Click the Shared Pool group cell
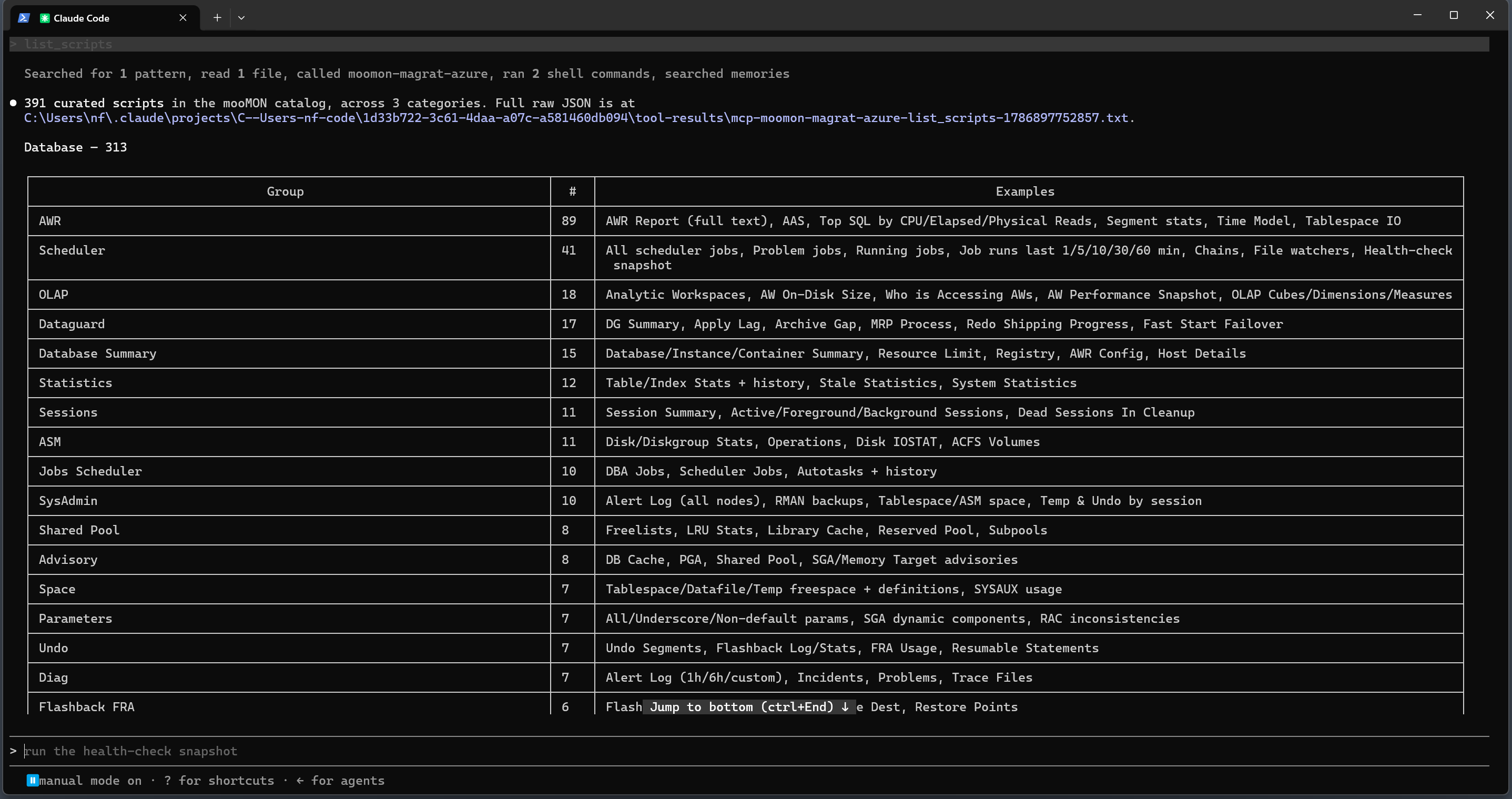Screen dimensions: 1512x799 pos(289,530)
